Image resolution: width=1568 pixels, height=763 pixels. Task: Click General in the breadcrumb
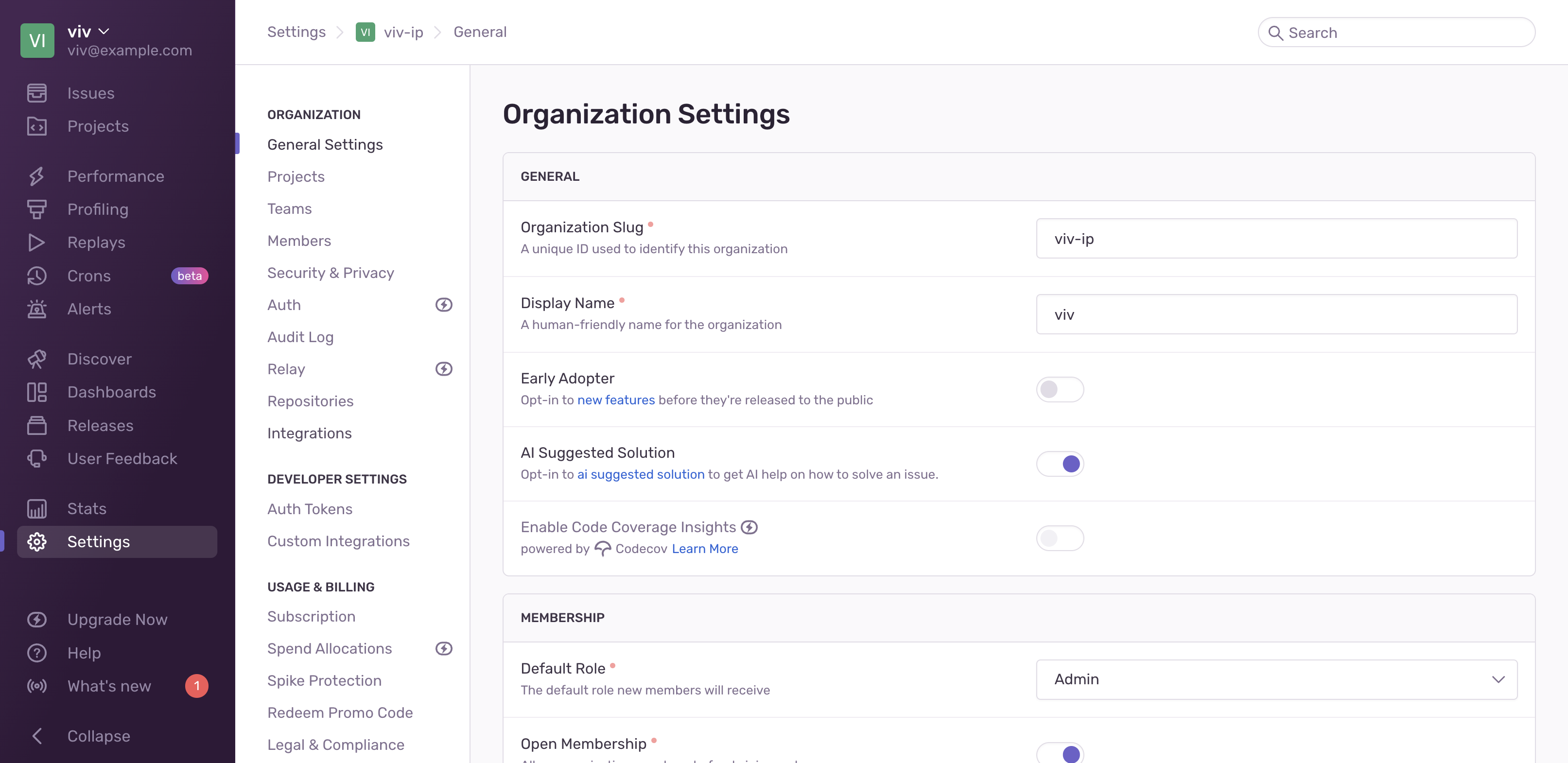point(480,32)
